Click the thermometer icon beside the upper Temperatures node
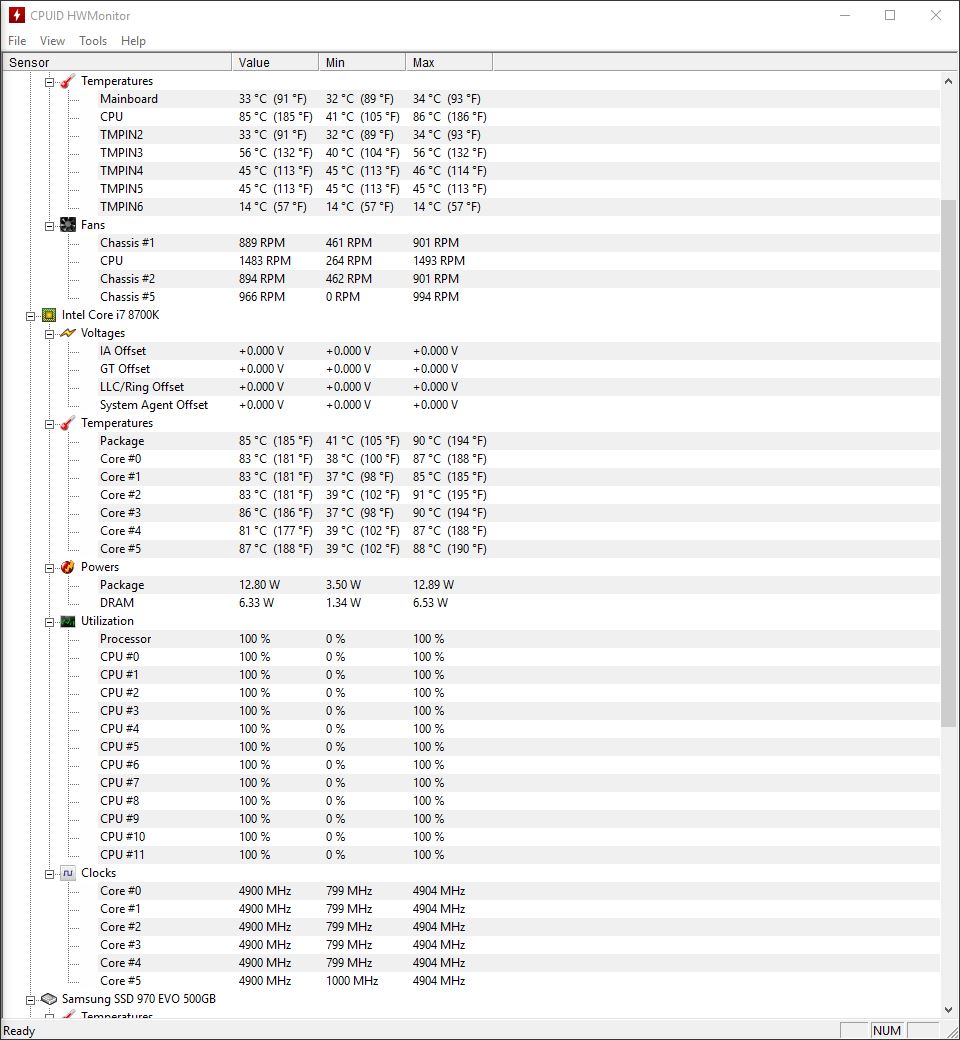 coord(67,81)
